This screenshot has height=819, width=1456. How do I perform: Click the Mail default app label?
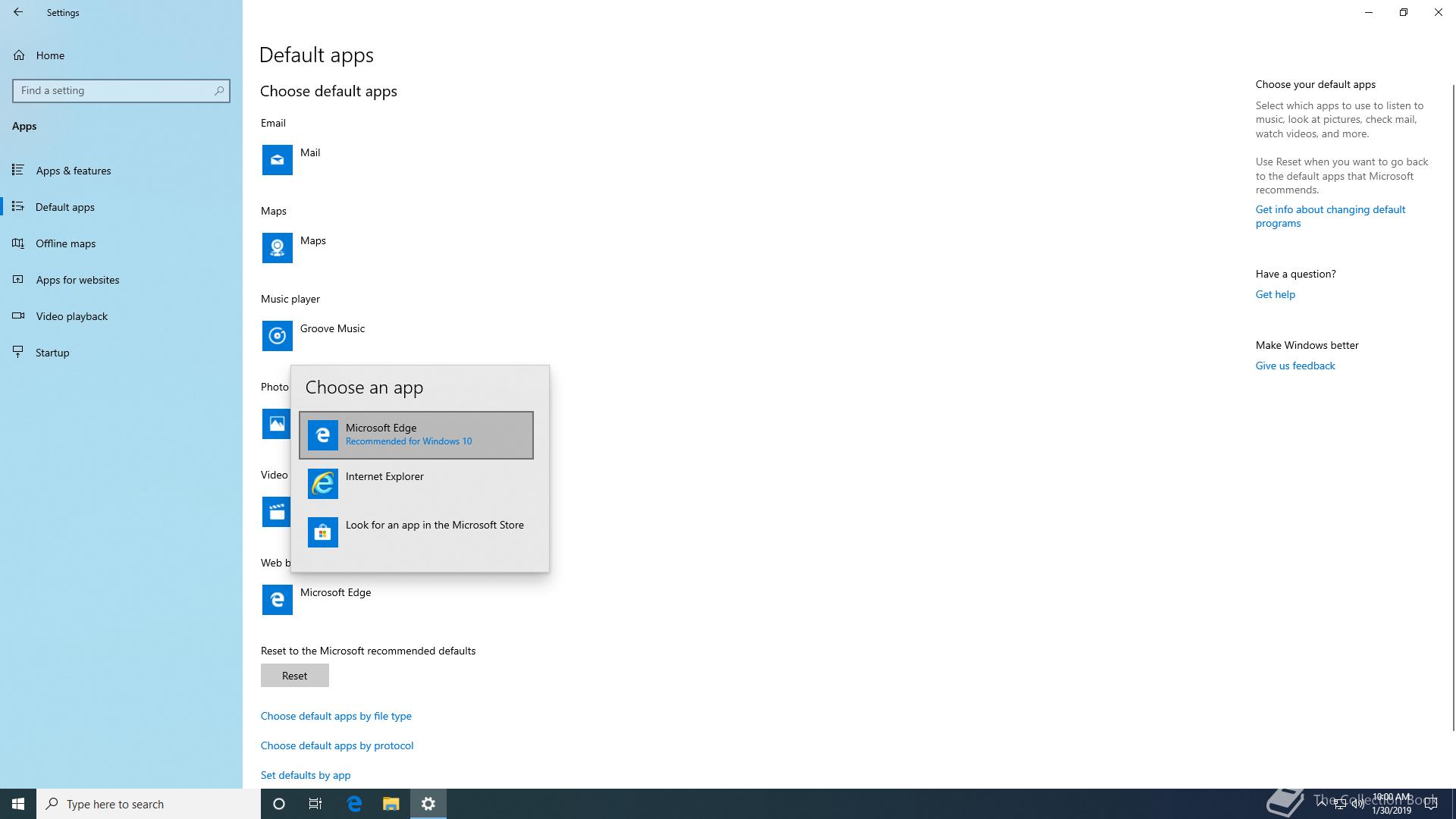(310, 152)
